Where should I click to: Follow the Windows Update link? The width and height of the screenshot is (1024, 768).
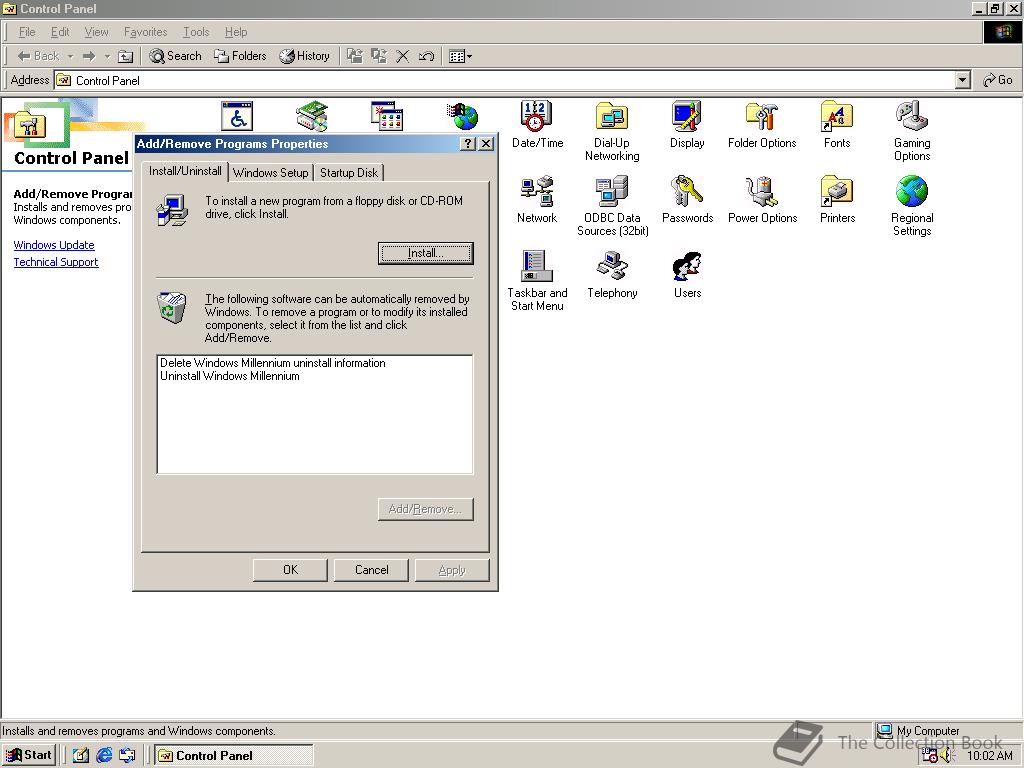tap(54, 245)
